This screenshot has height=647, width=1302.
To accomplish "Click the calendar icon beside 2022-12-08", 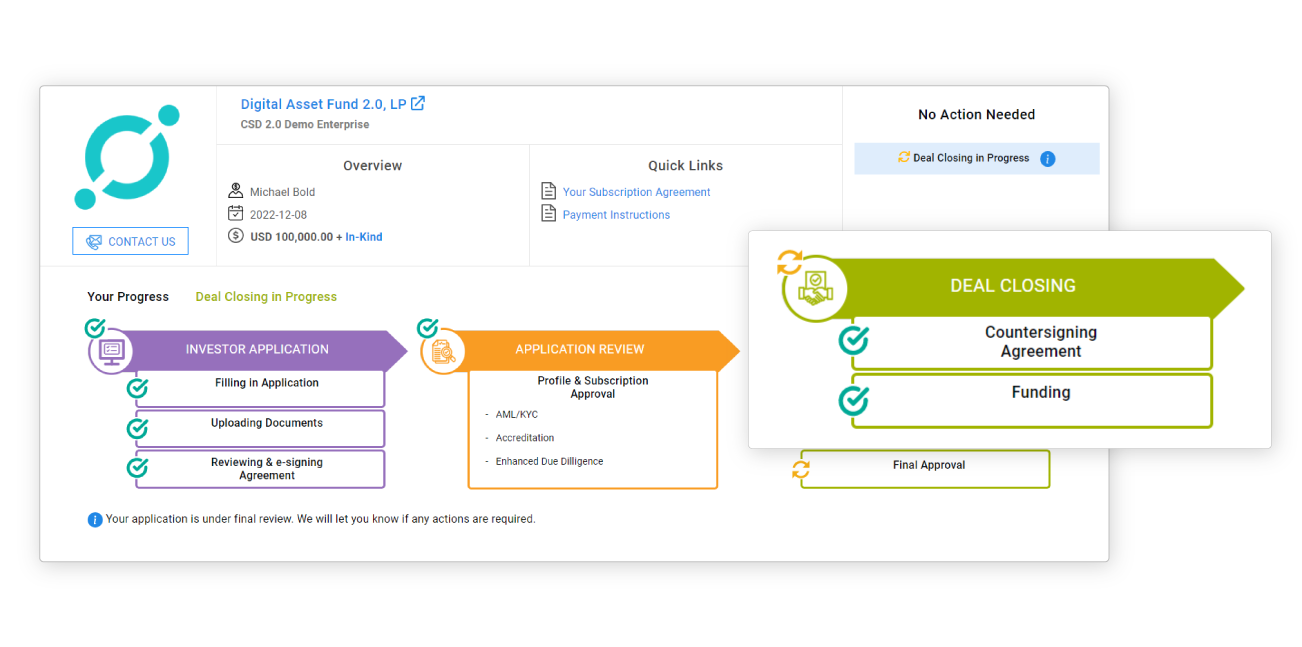I will (x=236, y=213).
